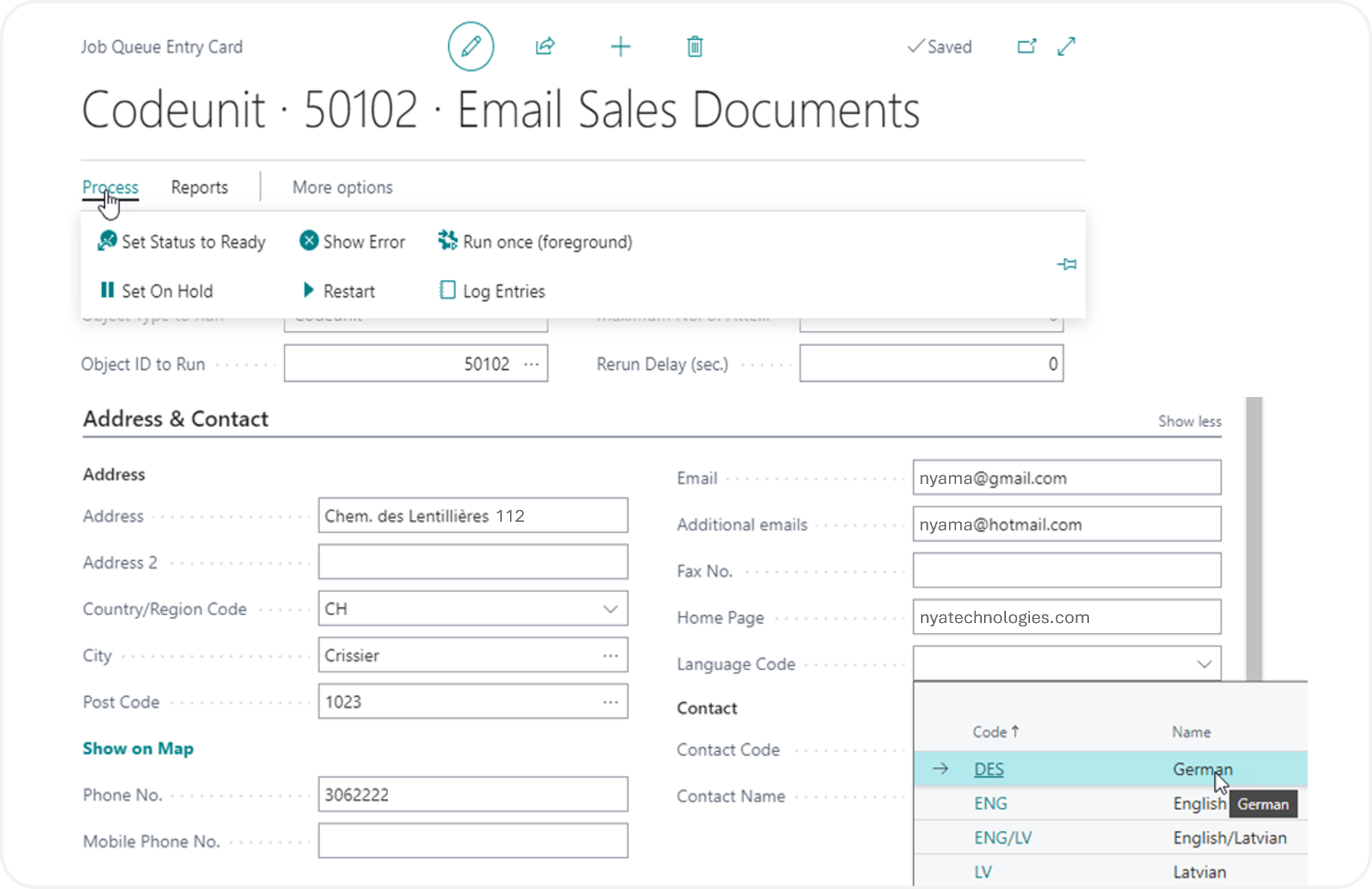Screen dimensions: 1372x889
Task: Click the Address field
Action: pos(473,516)
